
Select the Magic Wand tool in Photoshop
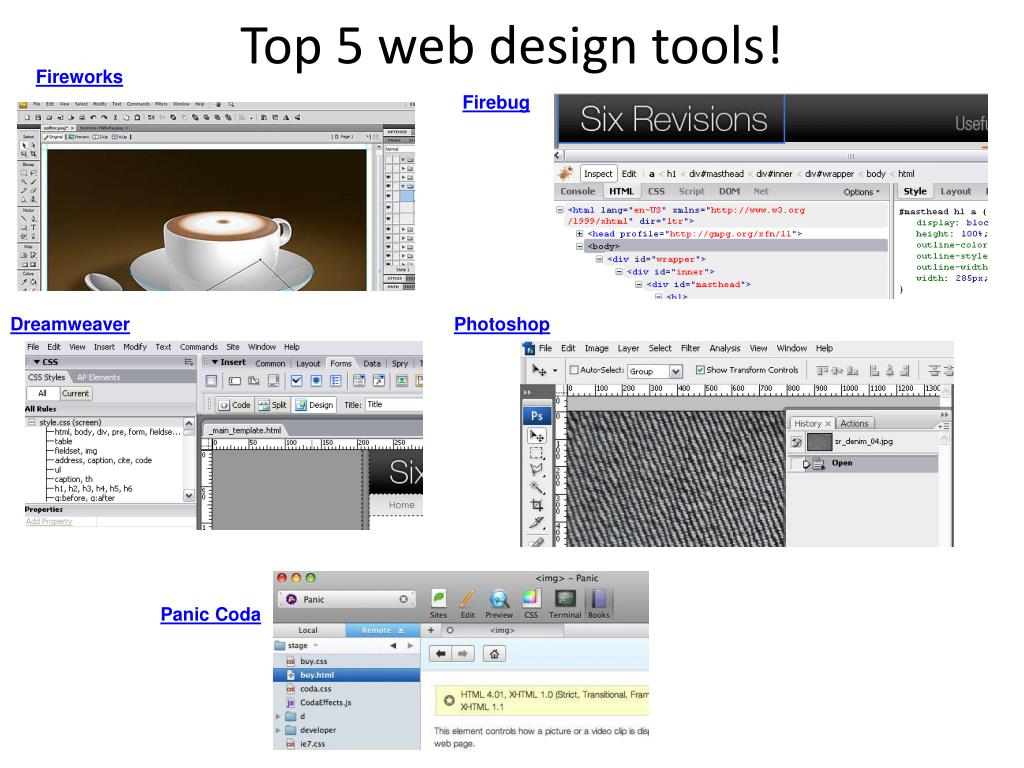coord(537,487)
